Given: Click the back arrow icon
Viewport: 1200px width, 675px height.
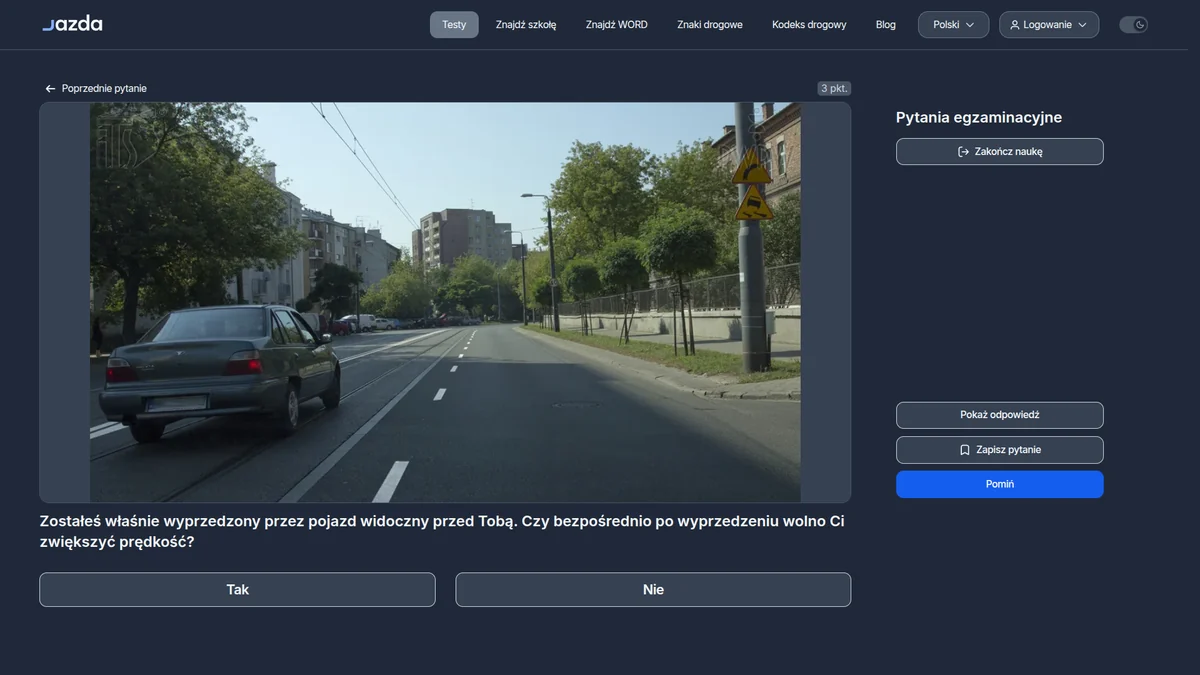Looking at the screenshot, I should (50, 89).
